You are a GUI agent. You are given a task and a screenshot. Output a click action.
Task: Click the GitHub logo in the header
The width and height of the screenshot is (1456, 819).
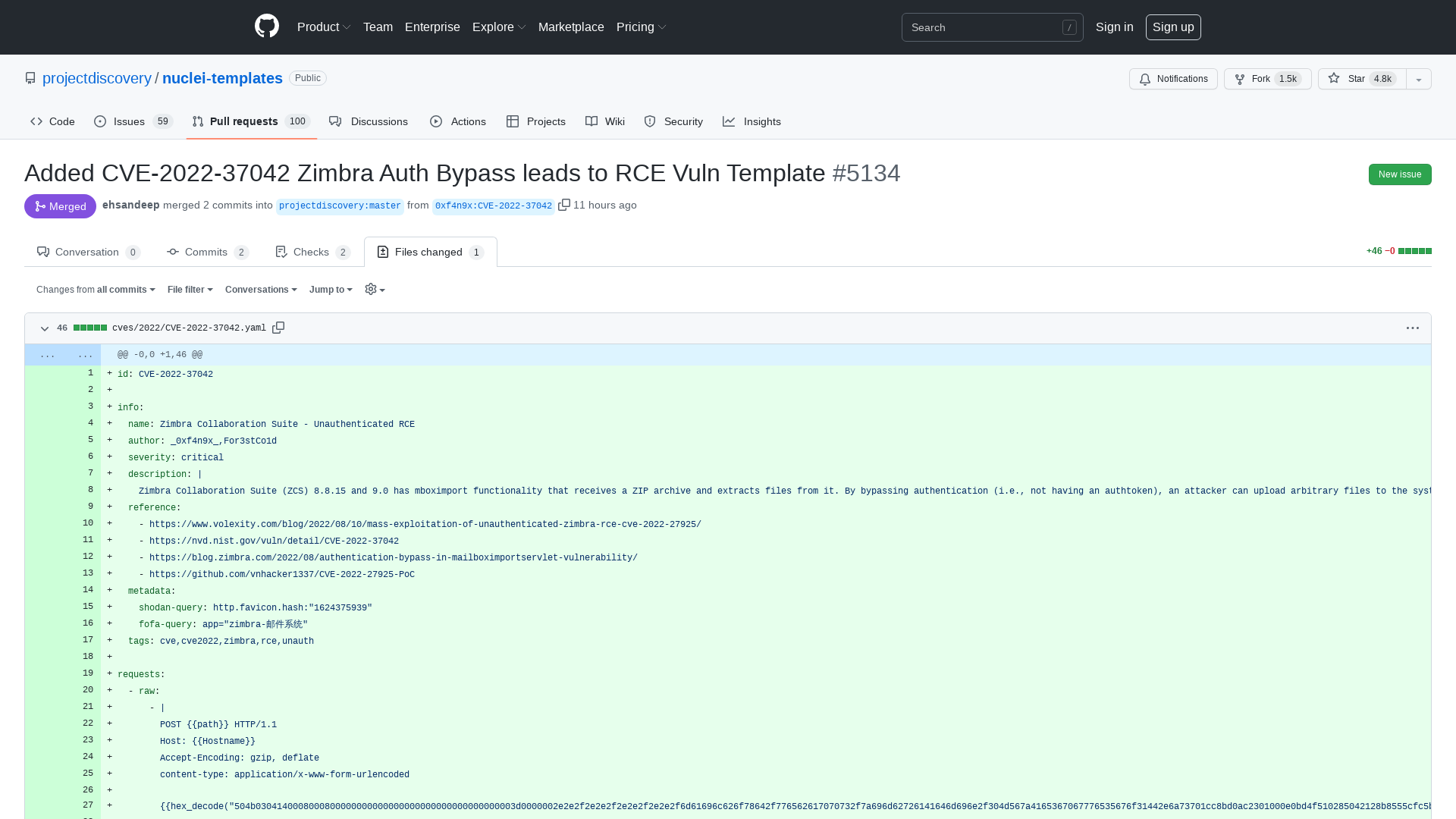(x=266, y=27)
